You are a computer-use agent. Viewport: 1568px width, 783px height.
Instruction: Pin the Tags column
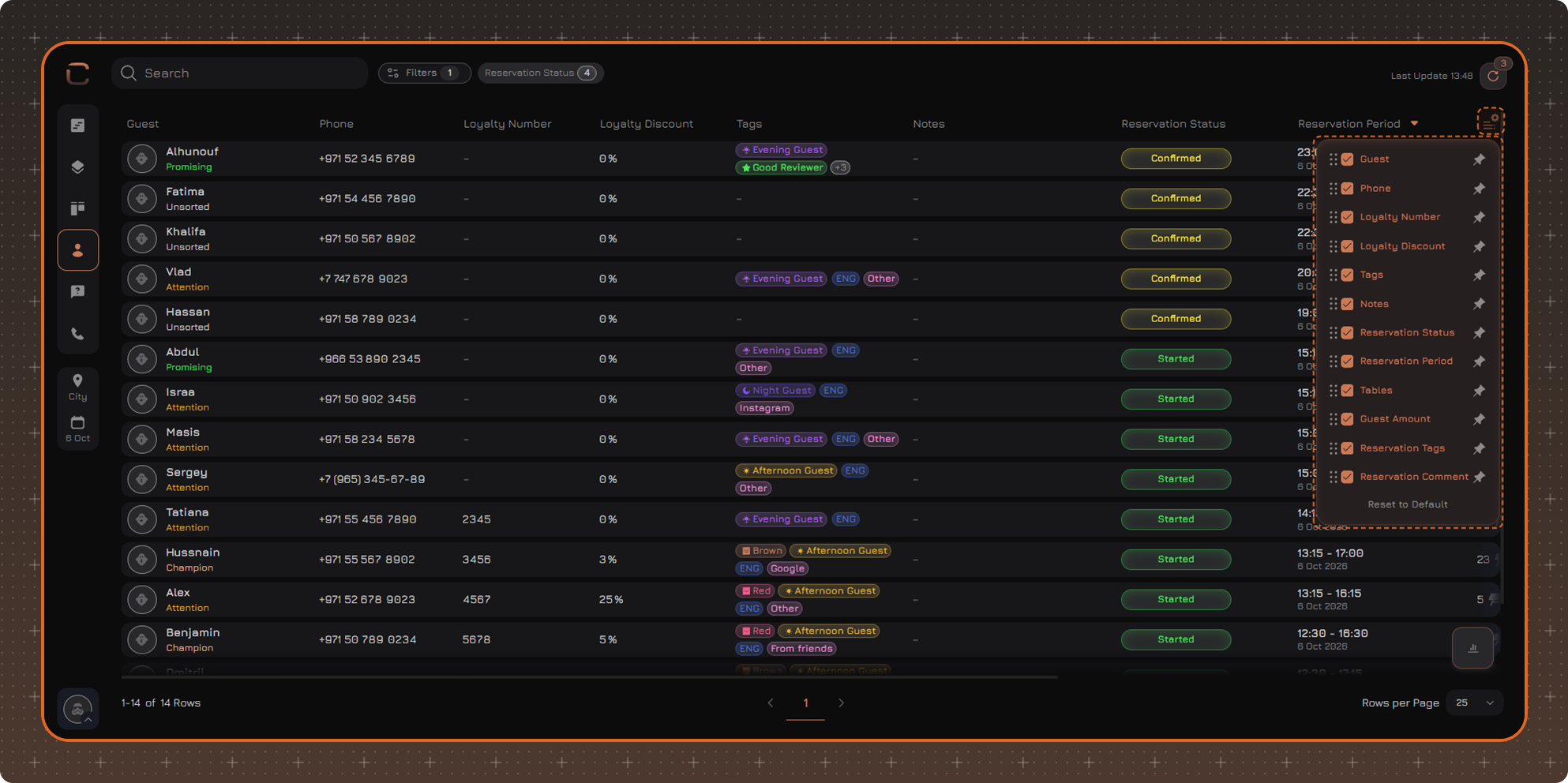[1479, 275]
